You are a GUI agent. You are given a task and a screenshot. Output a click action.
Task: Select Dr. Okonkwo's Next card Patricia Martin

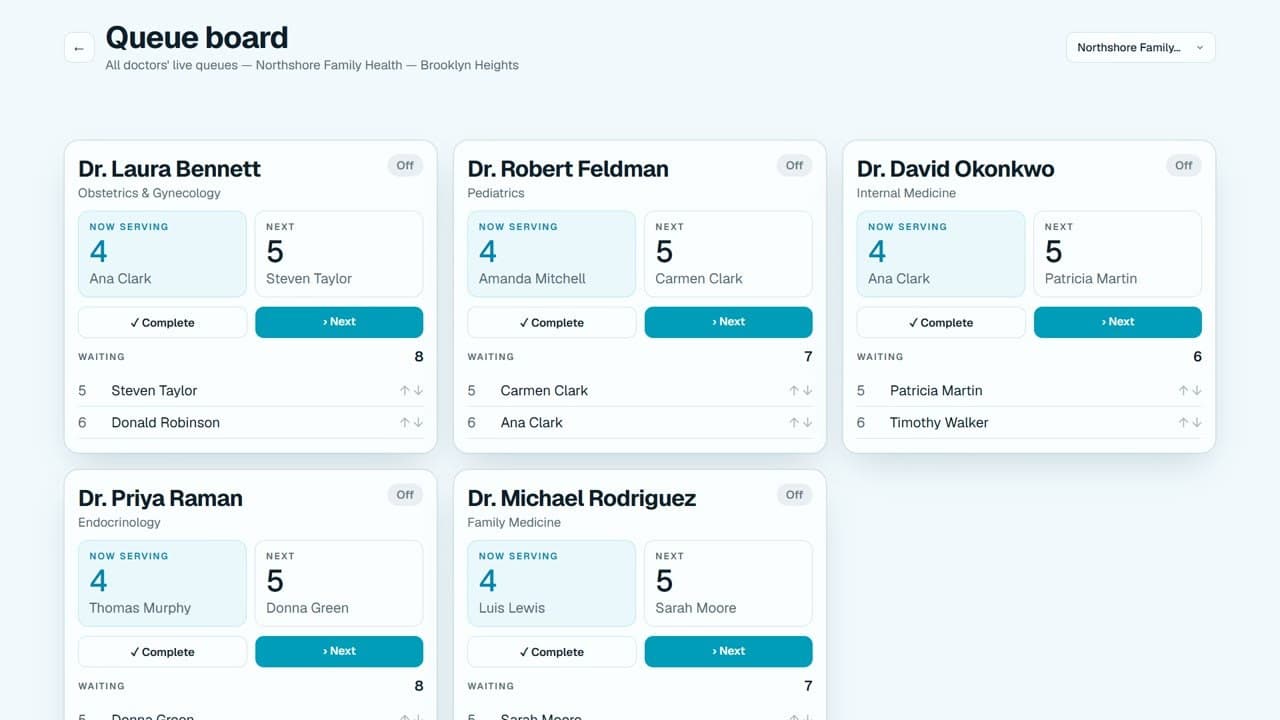pyautogui.click(x=1118, y=254)
